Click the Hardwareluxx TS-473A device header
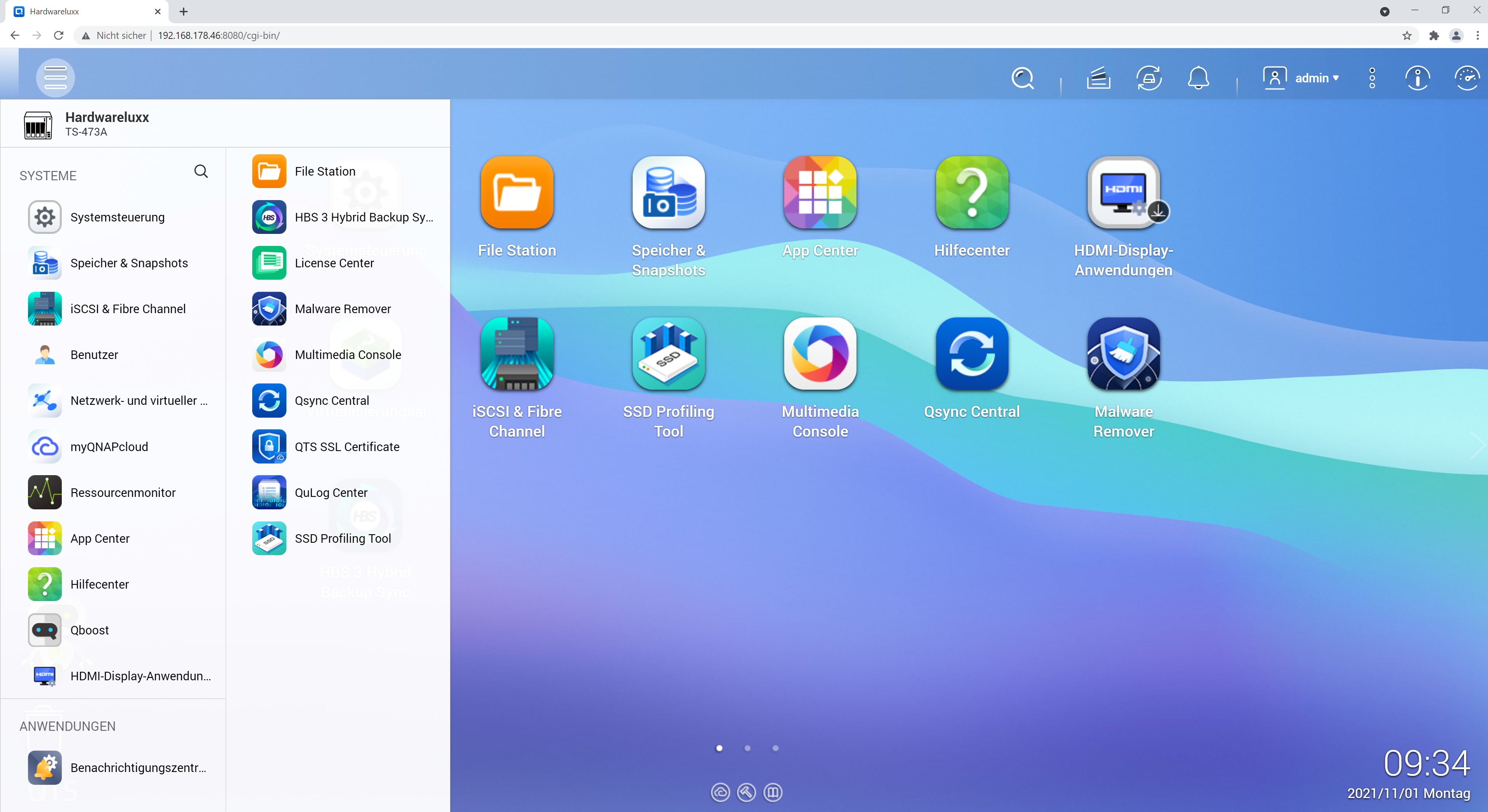The width and height of the screenshot is (1488, 812). pyautogui.click(x=225, y=124)
